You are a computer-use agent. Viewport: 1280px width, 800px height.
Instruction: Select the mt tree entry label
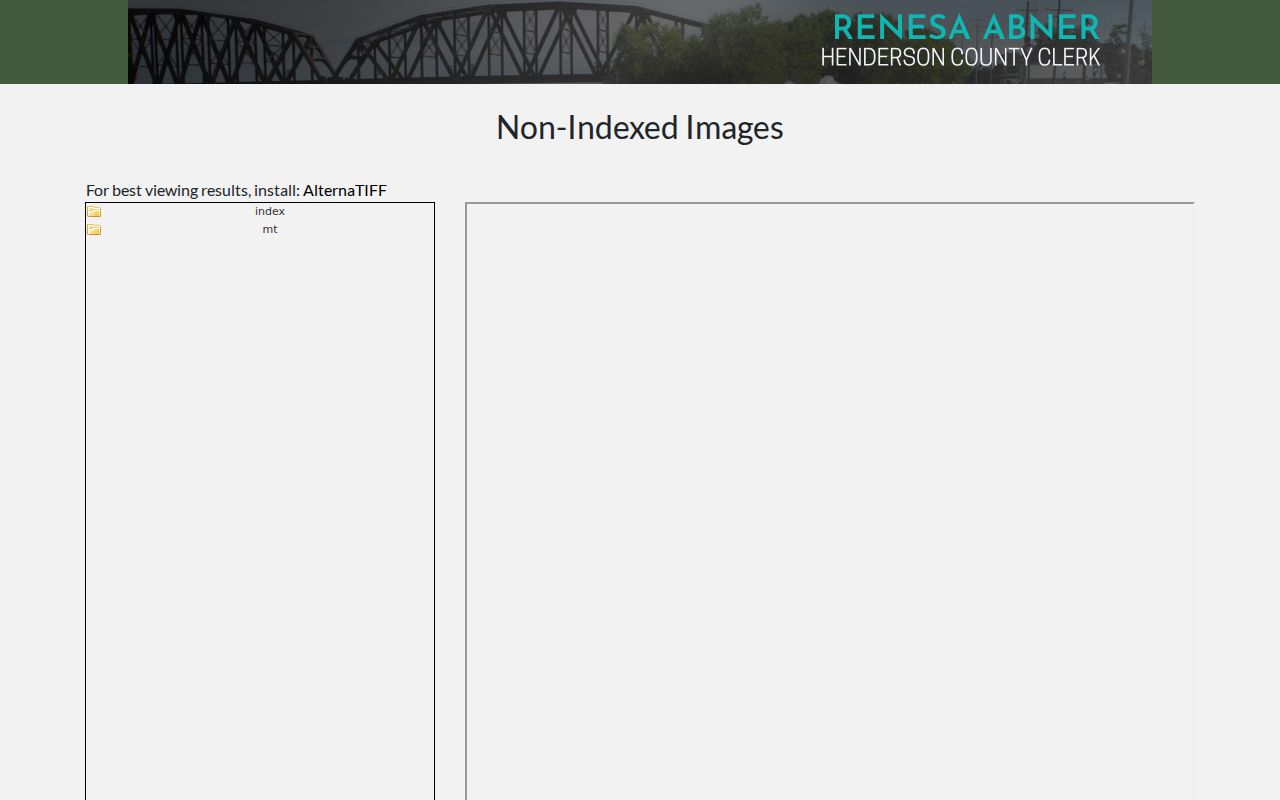click(x=270, y=229)
